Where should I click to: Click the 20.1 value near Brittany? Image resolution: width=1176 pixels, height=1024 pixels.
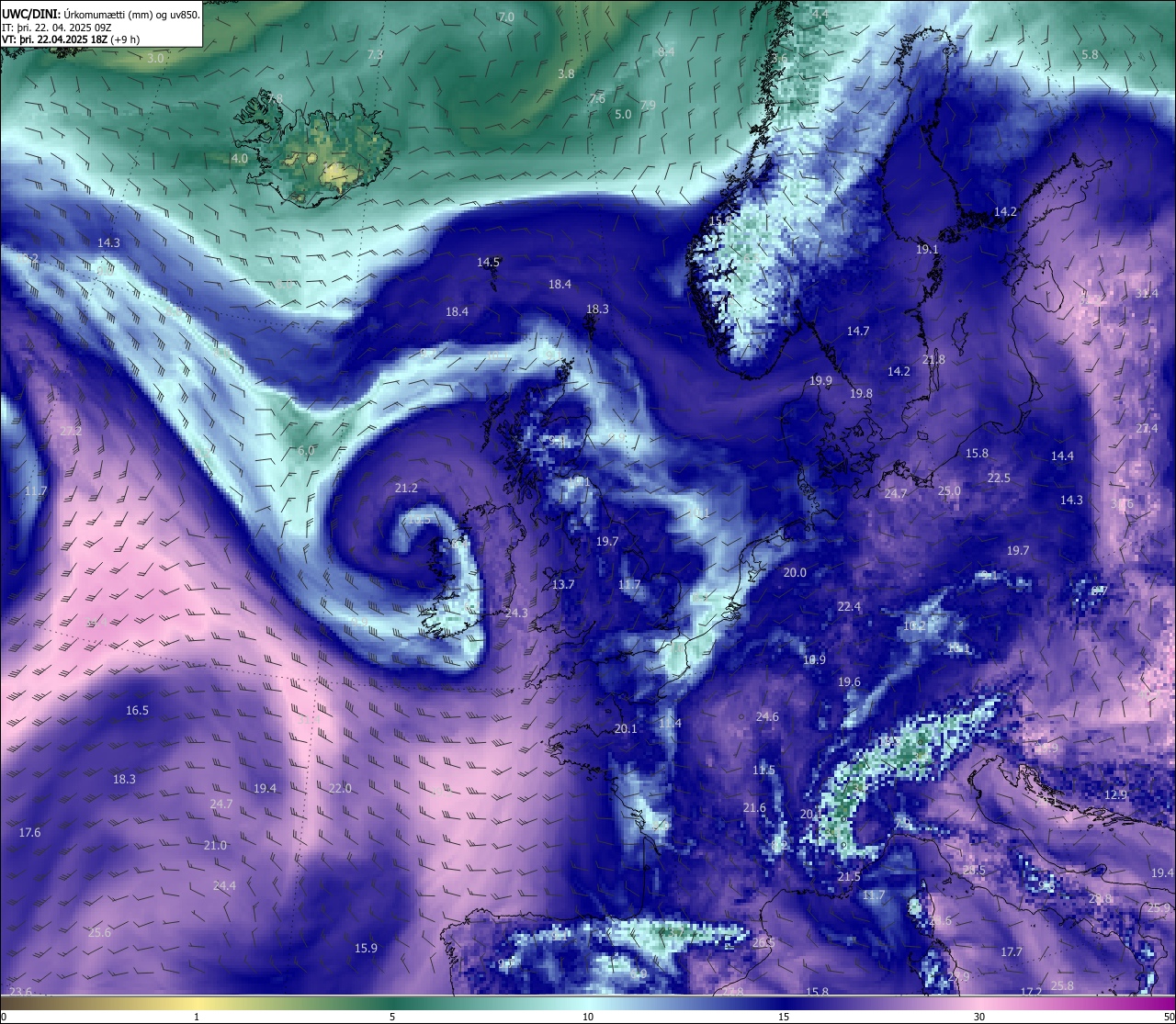(x=626, y=729)
